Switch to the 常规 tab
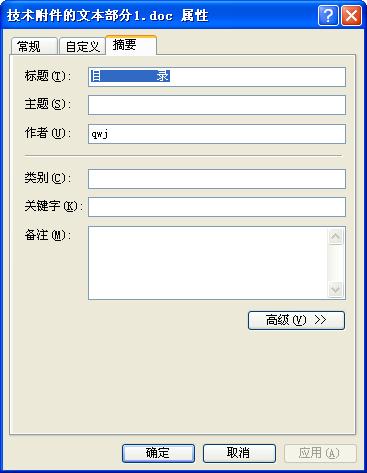 tap(34, 46)
